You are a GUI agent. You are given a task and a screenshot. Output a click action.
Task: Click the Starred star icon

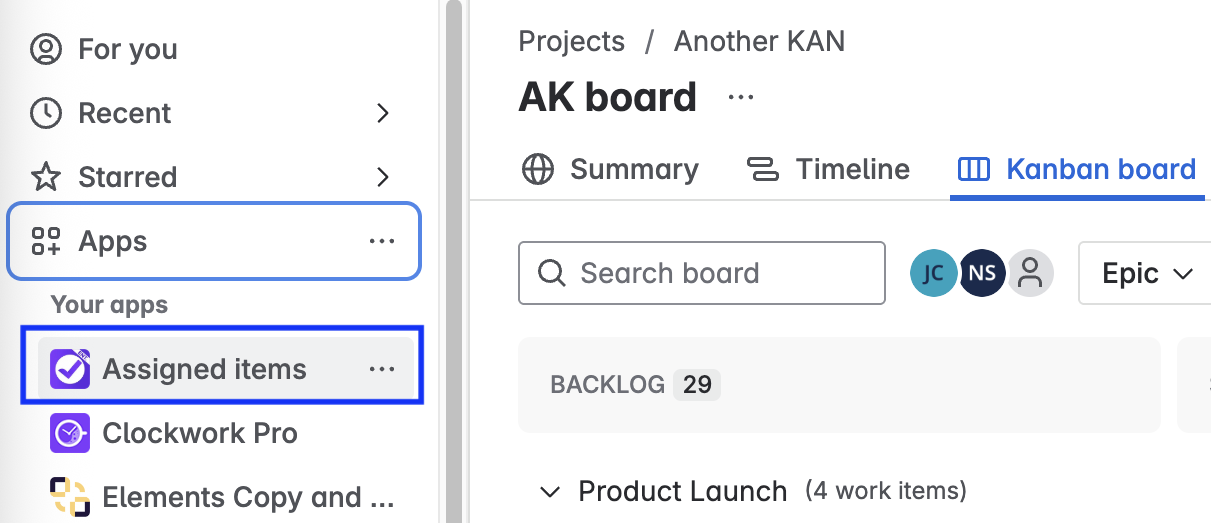(46, 177)
